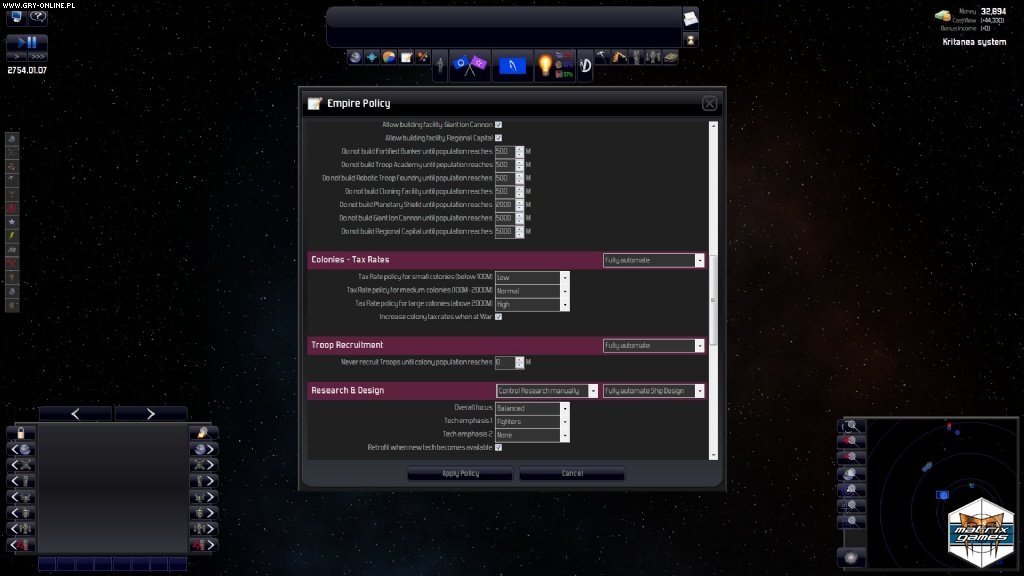The width and height of the screenshot is (1024, 576).
Task: Uncheck Retrofit when new tech becomes available
Action: (x=497, y=447)
